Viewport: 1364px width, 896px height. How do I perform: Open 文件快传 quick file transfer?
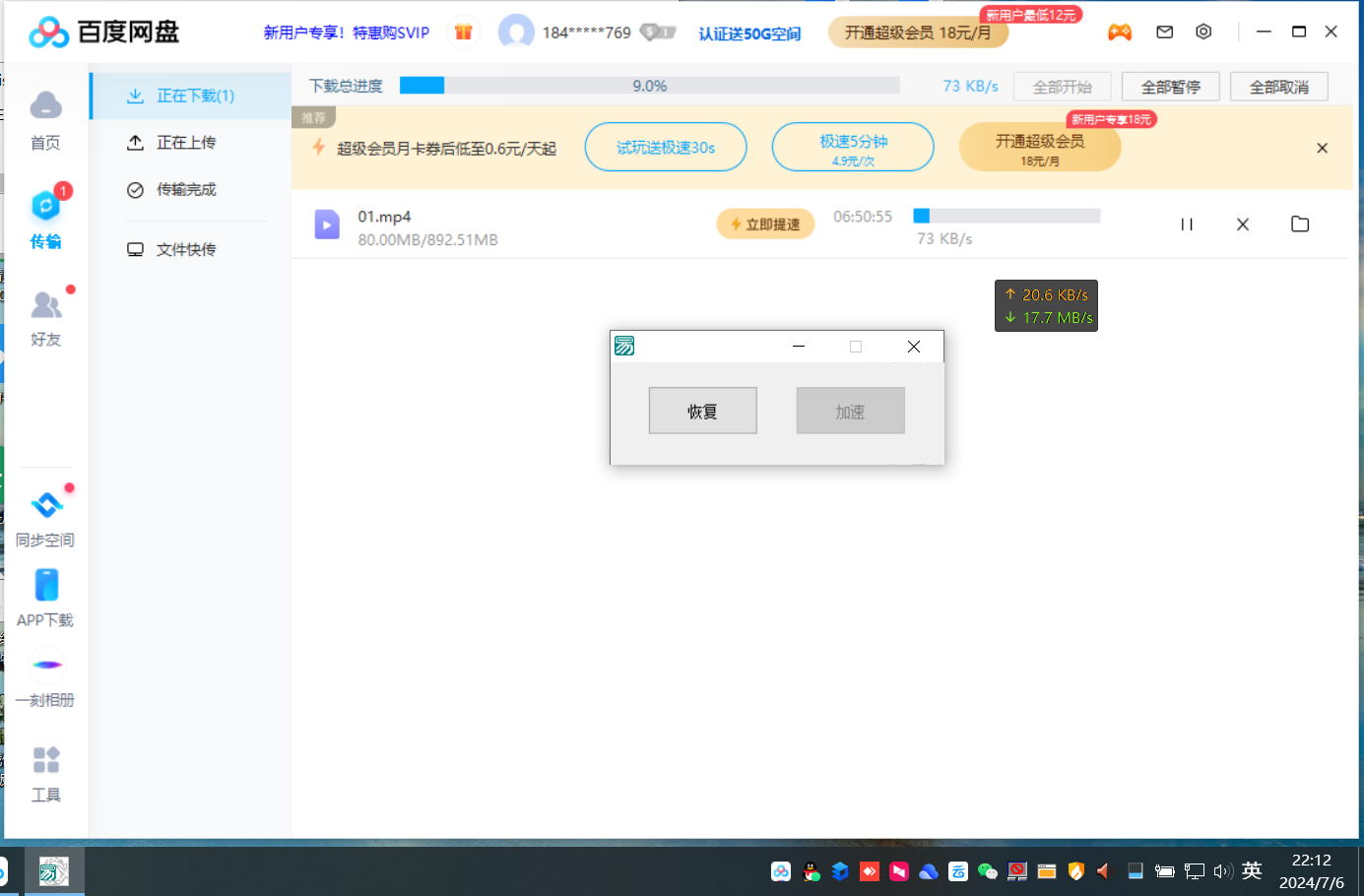[185, 250]
